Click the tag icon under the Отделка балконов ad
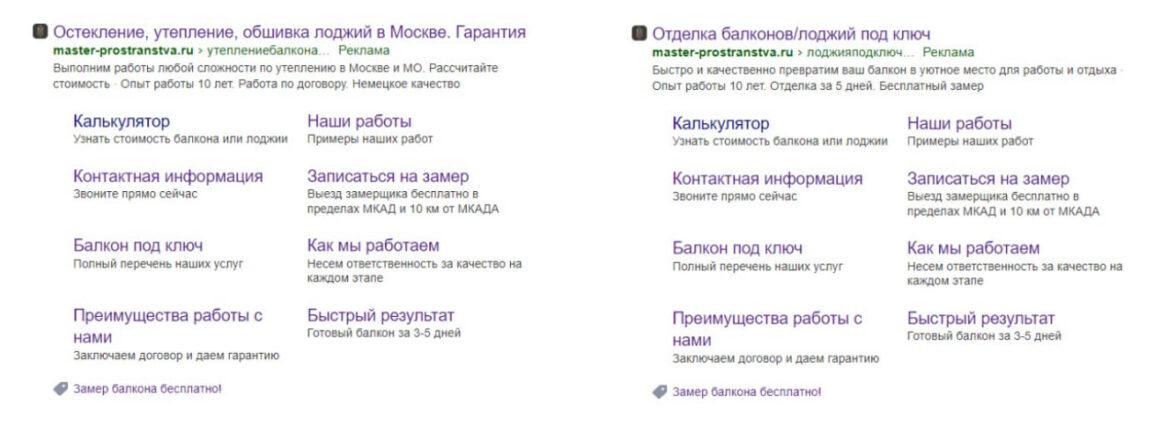 click(x=659, y=392)
